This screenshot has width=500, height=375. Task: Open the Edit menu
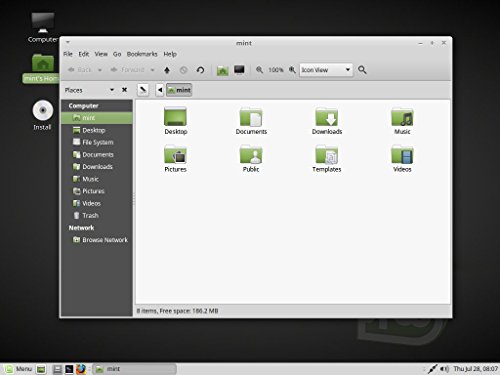(x=84, y=54)
